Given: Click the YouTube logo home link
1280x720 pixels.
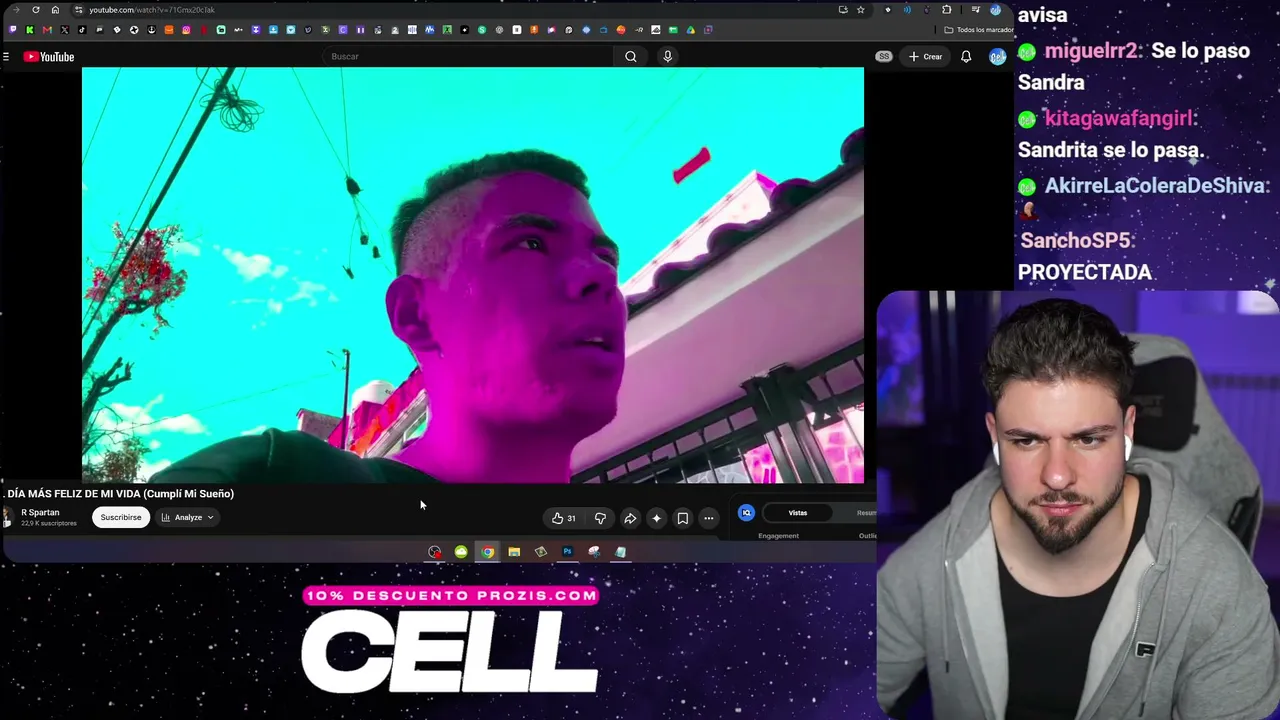Looking at the screenshot, I should point(49,57).
